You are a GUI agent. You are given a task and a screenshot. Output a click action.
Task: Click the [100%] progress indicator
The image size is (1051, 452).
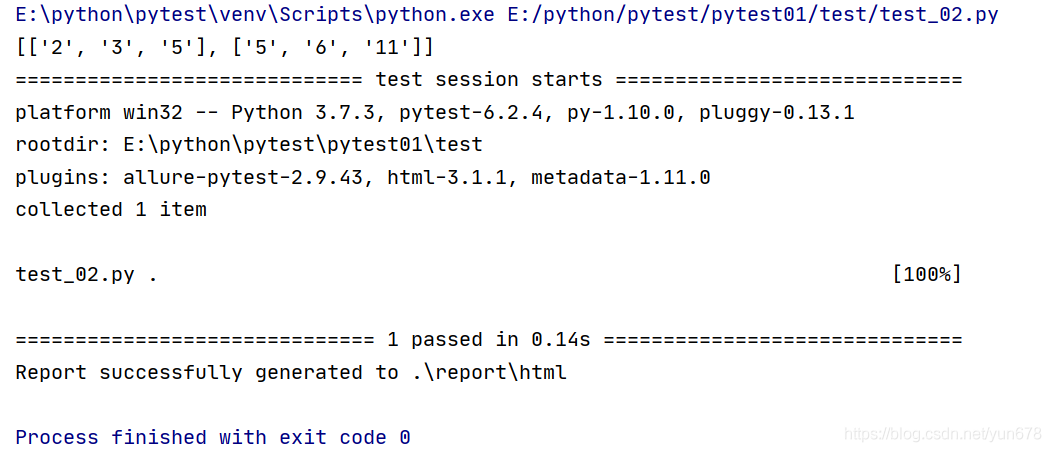tap(926, 275)
